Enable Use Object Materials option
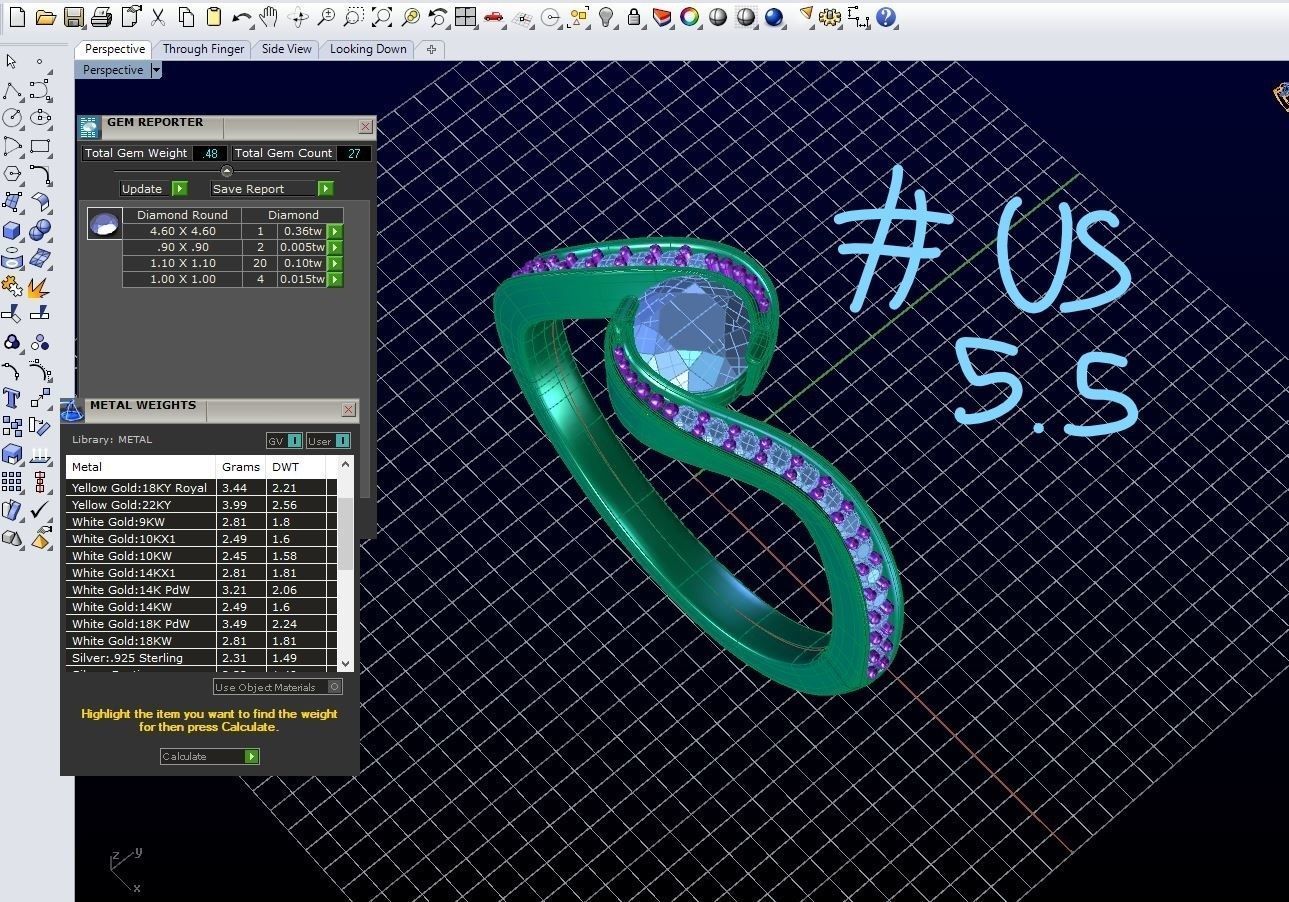1289x902 pixels. tap(278, 687)
